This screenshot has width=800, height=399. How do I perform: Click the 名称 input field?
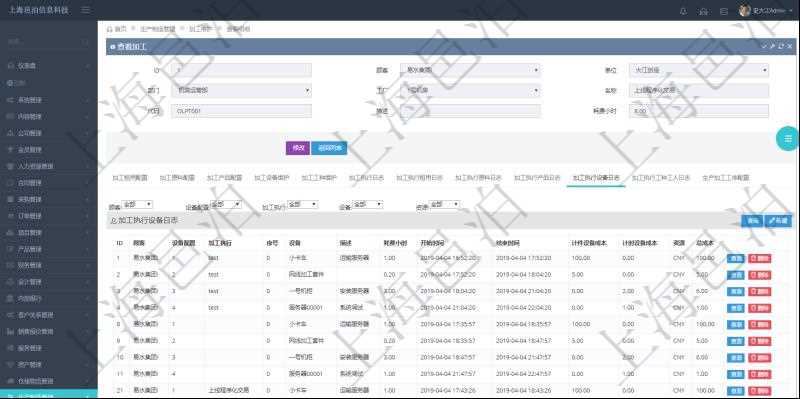[698, 91]
